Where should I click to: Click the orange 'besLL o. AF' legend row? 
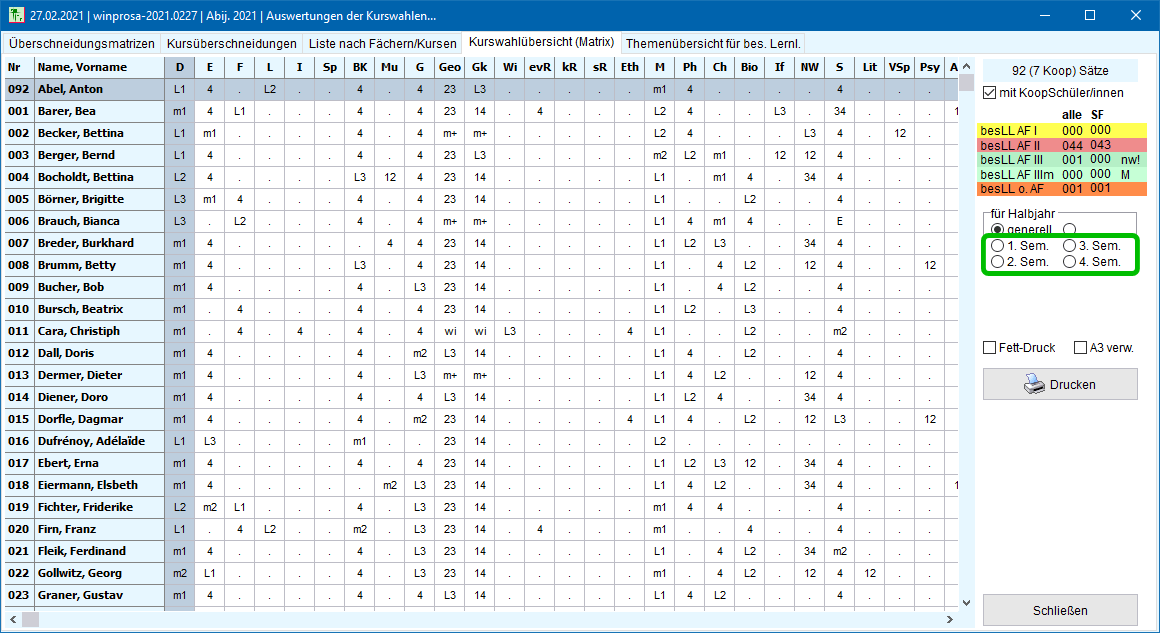tap(1059, 188)
